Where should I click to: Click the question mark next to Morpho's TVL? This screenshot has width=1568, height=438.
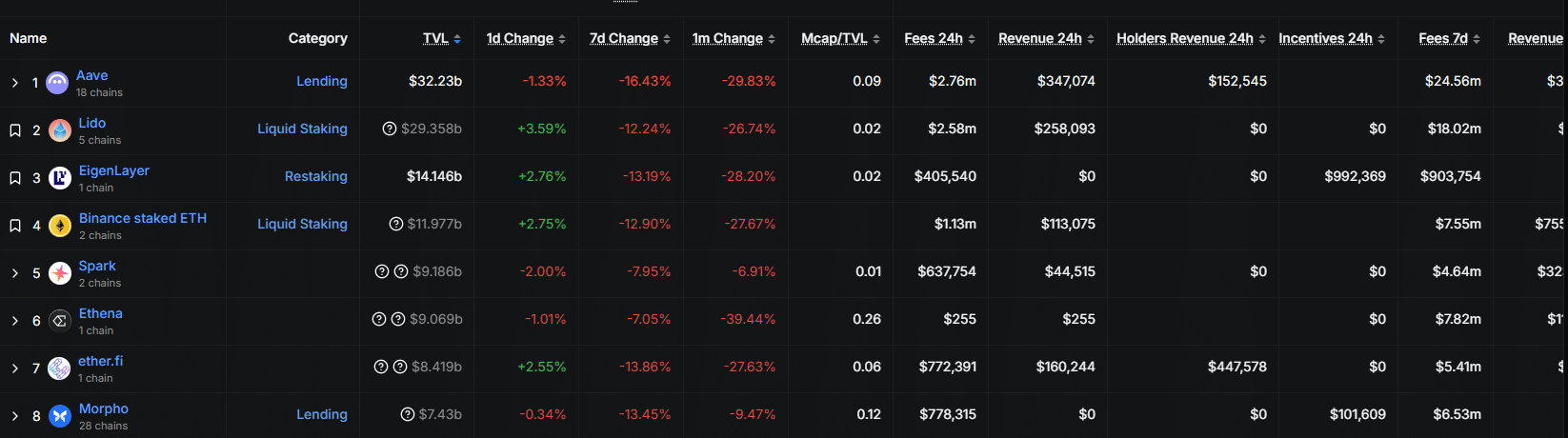point(408,414)
